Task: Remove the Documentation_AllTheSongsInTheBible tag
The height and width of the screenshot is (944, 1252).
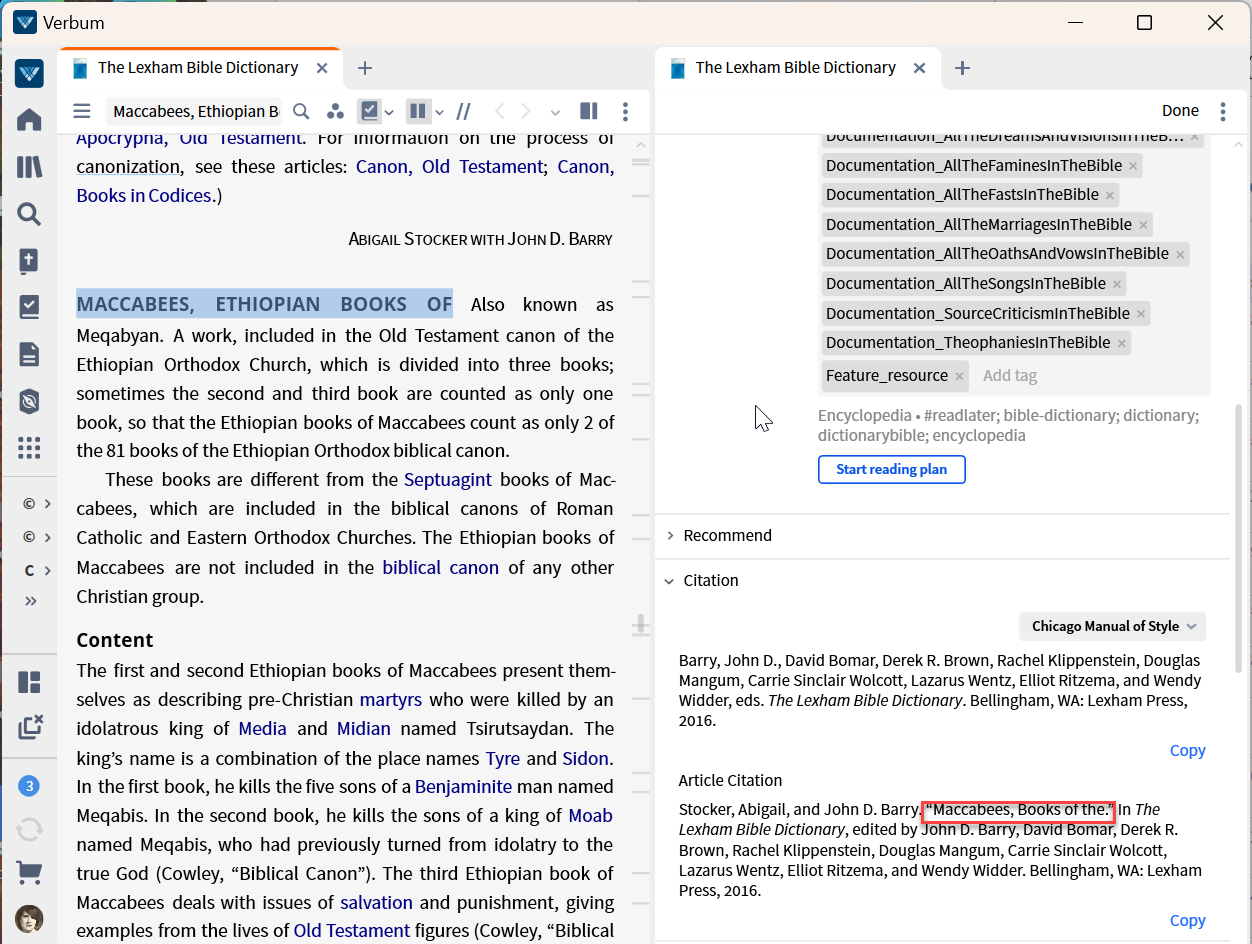Action: tap(1118, 284)
